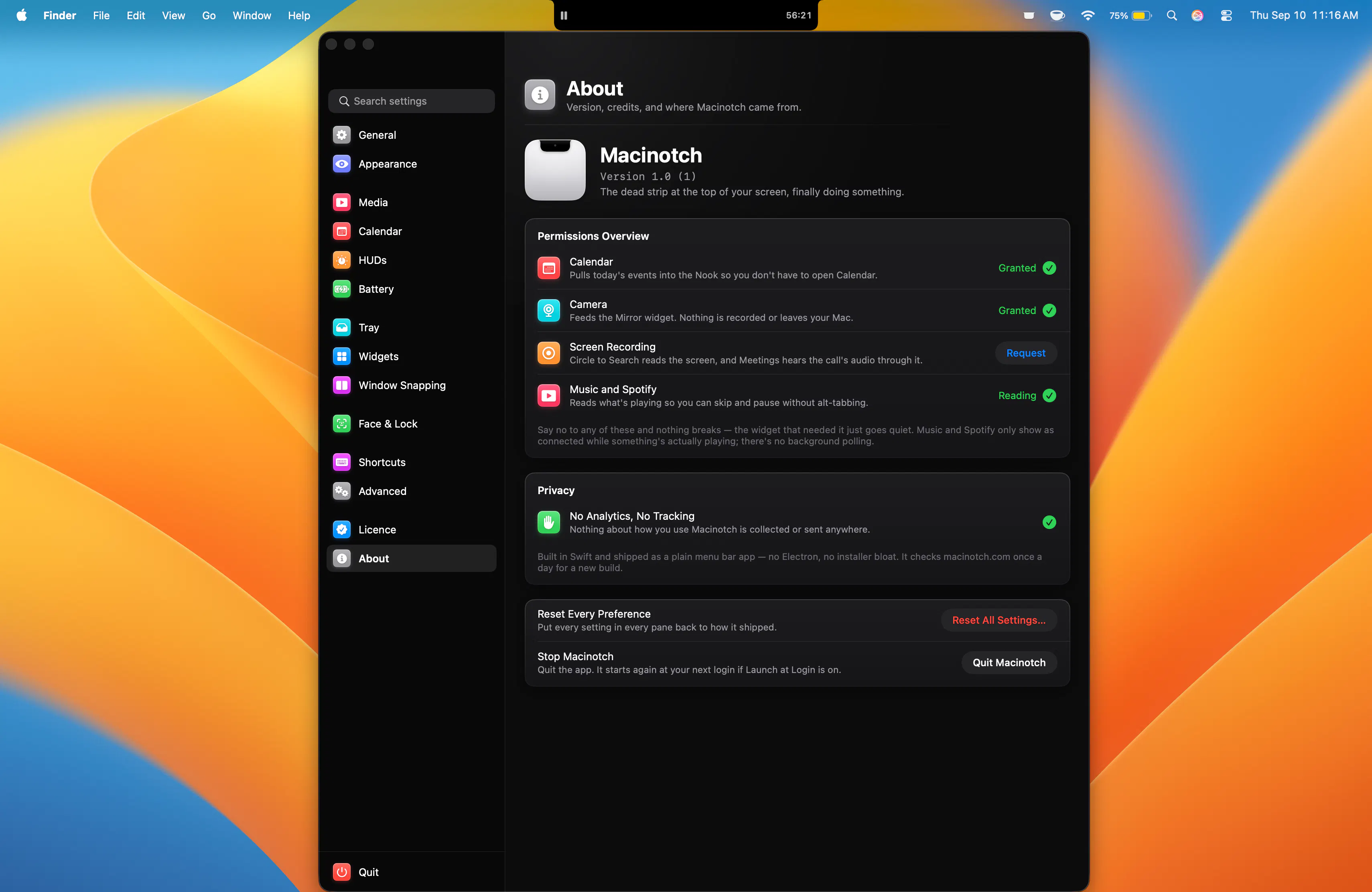Select the blue Widgets grid icon
The image size is (1372, 892).
[x=342, y=356]
